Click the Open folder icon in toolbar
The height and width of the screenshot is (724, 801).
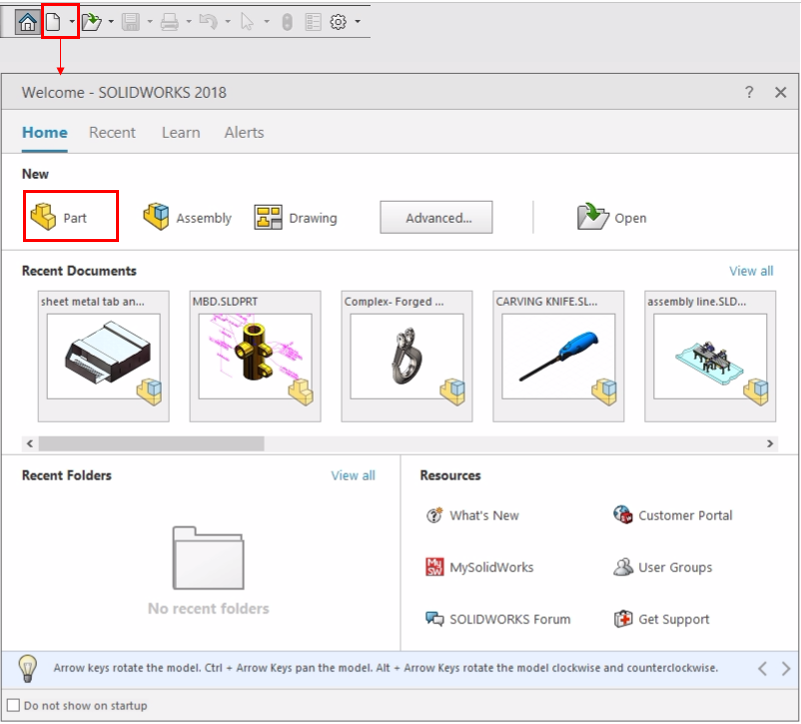pos(92,22)
